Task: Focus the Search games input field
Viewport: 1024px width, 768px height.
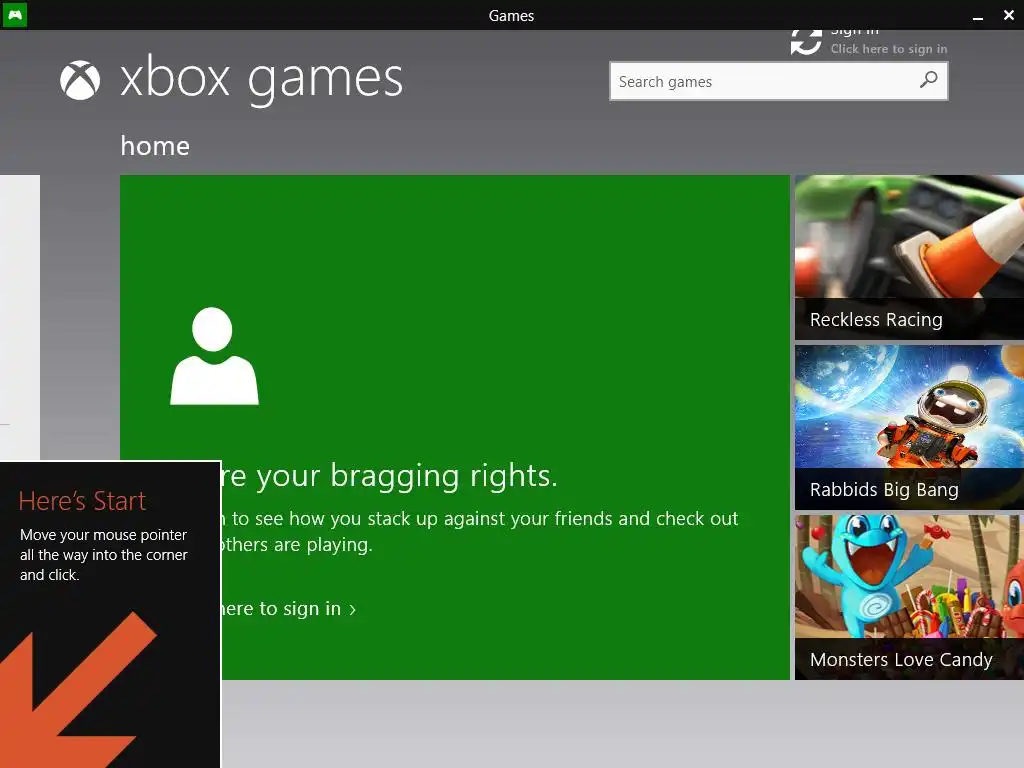Action: pyautogui.click(x=778, y=81)
